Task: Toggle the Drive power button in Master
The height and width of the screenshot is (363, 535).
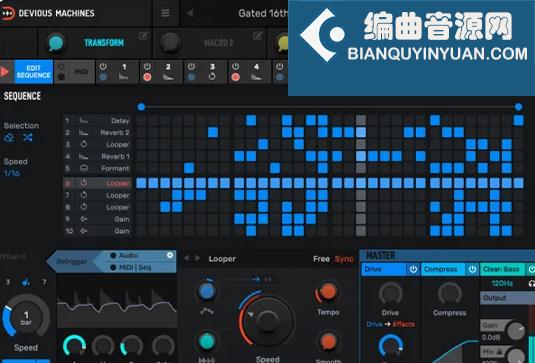Action: (x=413, y=270)
